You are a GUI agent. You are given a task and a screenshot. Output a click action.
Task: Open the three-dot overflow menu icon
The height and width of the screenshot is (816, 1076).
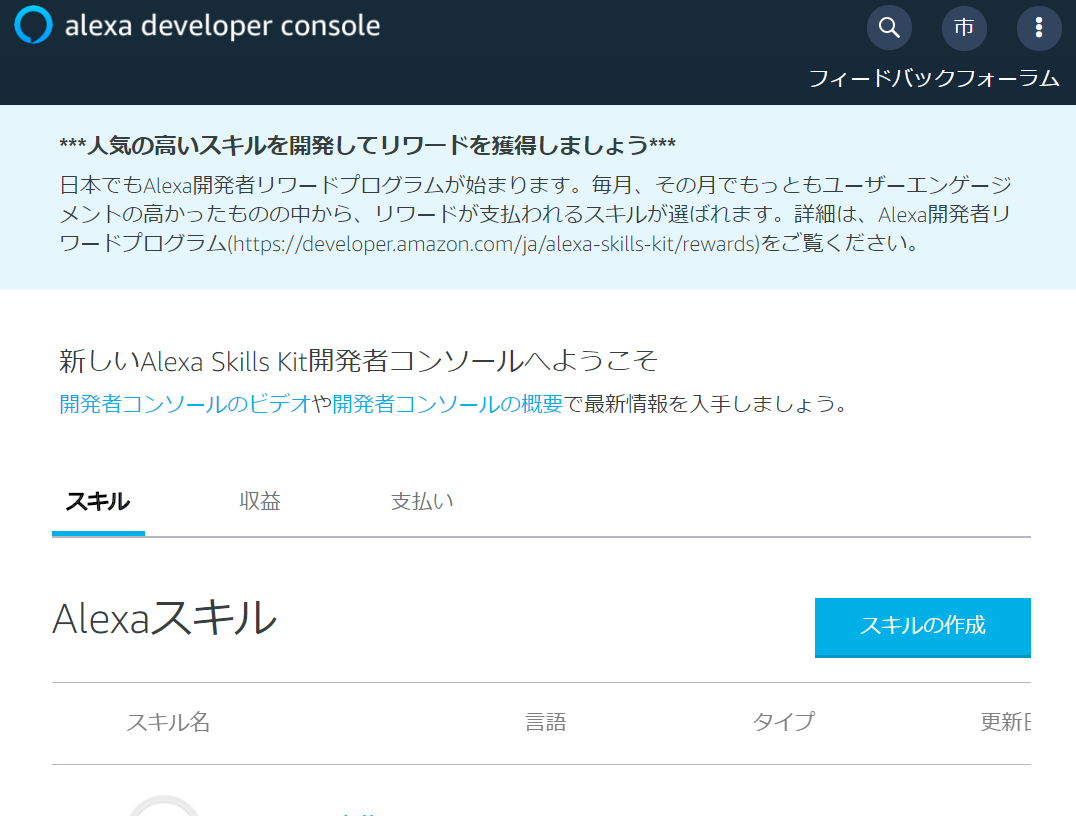pos(1039,28)
